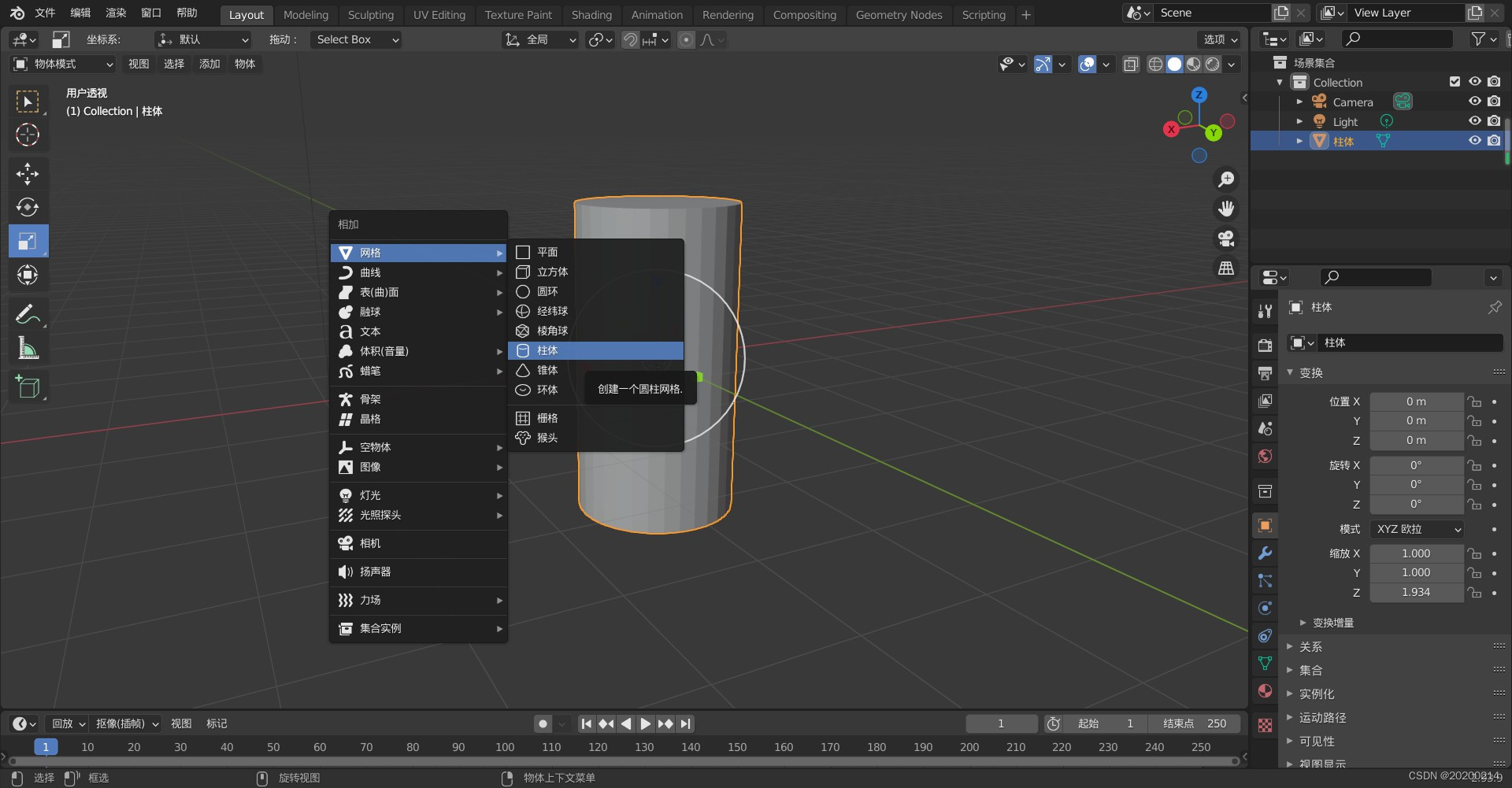Expand Camera item in outliner
The width and height of the screenshot is (1512, 788).
pyautogui.click(x=1299, y=102)
